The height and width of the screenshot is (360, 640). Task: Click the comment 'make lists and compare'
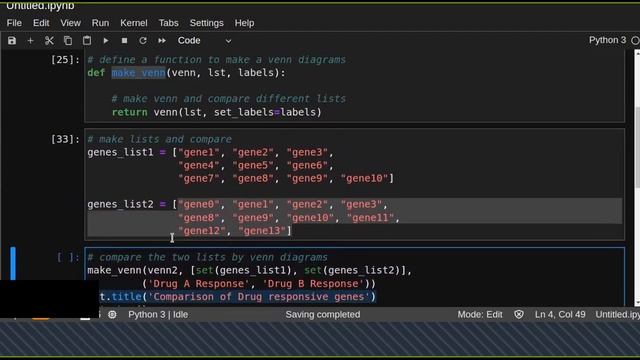160,139
